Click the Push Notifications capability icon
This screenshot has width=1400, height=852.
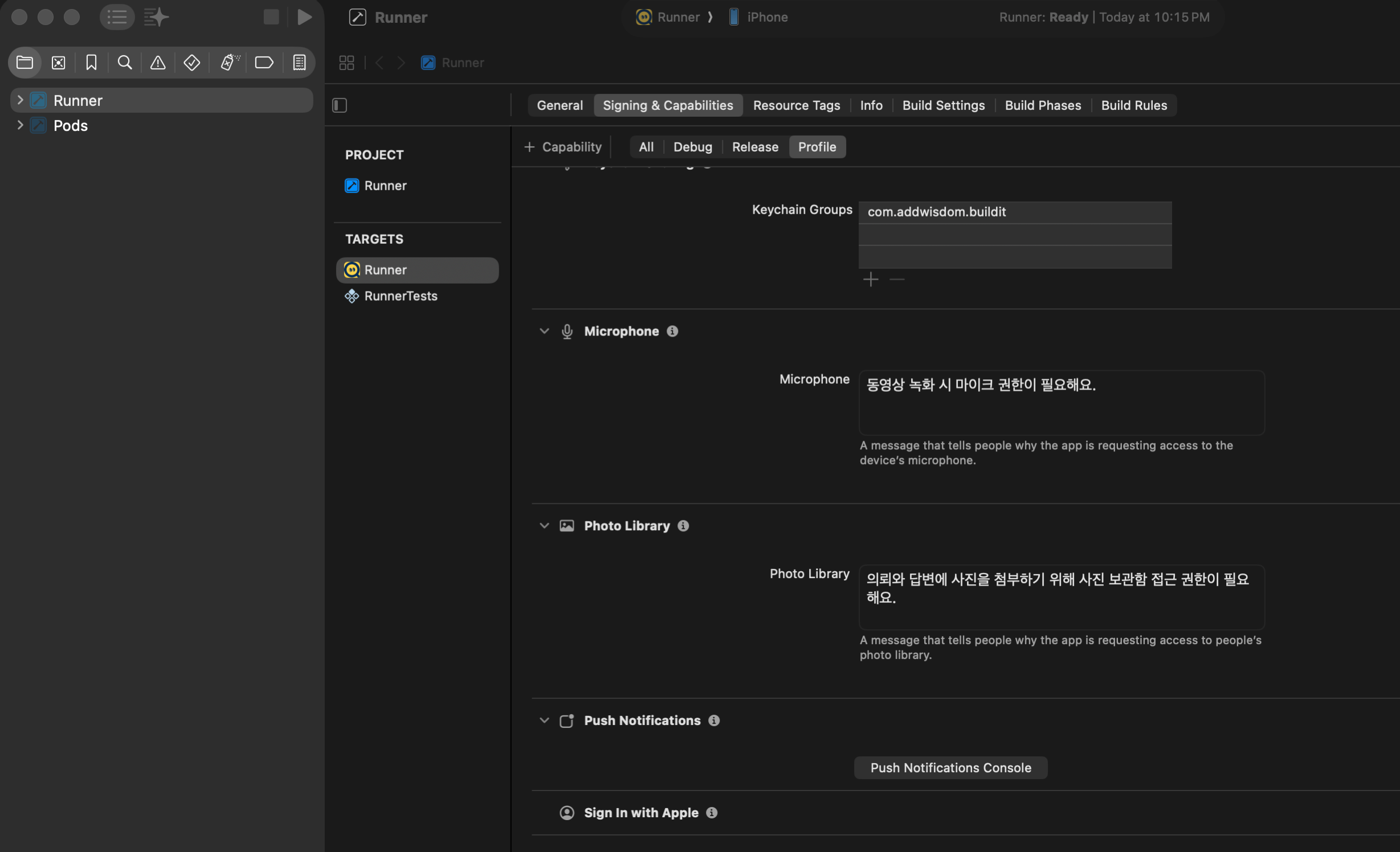[x=567, y=721]
